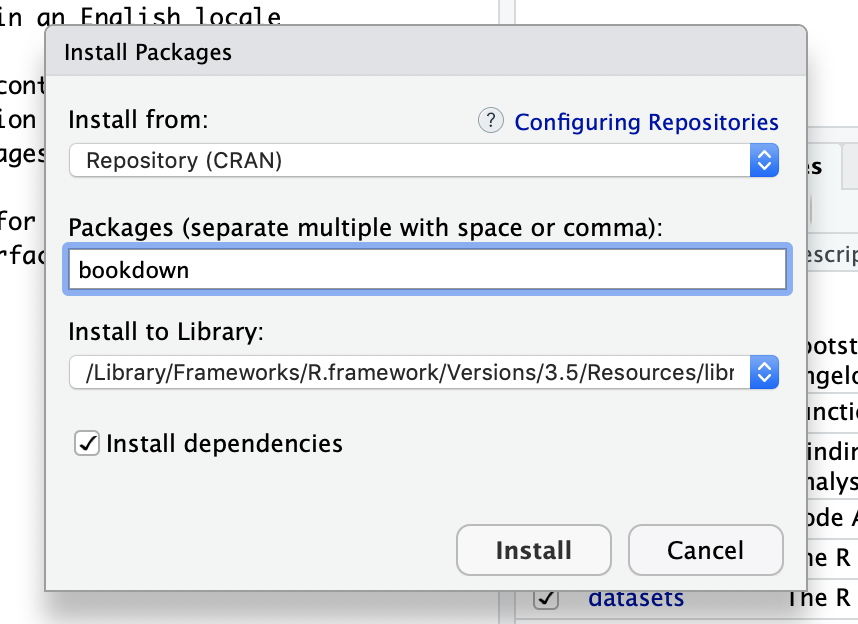Uncheck the Install dependencies checkbox
The height and width of the screenshot is (624, 858).
[88, 443]
